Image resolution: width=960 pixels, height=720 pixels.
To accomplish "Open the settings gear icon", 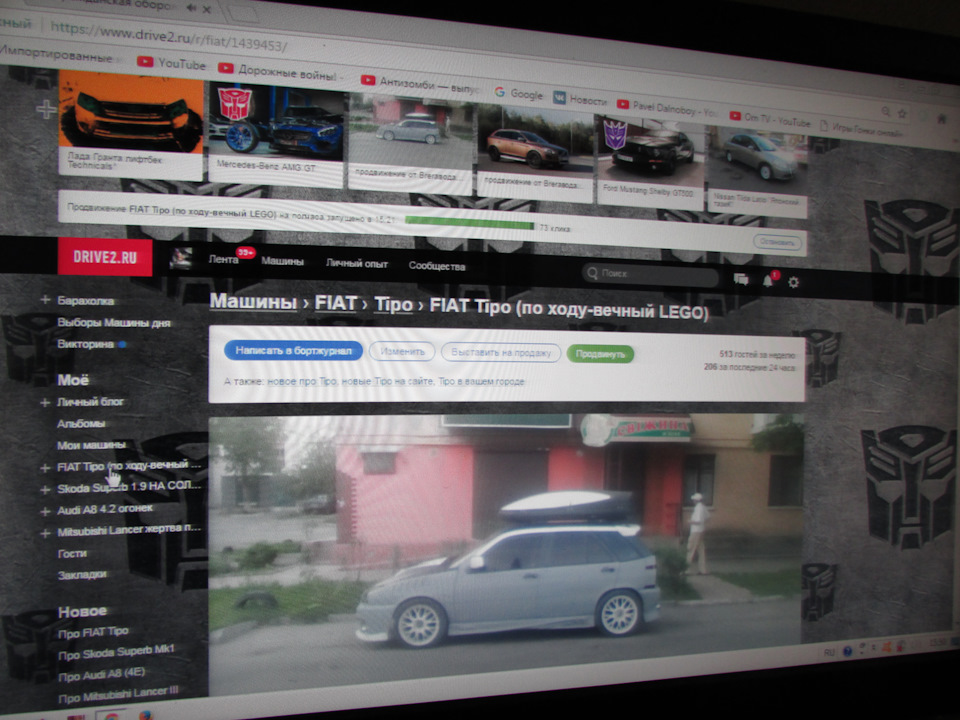I will pos(793,282).
